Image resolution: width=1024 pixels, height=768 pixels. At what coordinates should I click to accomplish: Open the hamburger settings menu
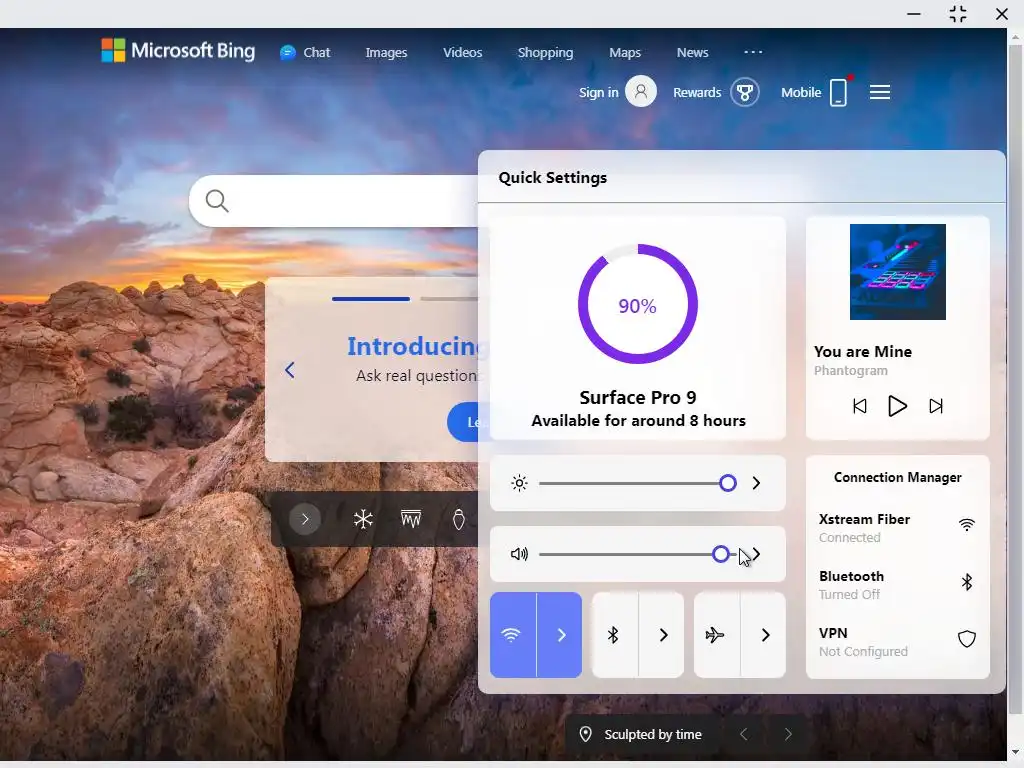click(x=880, y=92)
